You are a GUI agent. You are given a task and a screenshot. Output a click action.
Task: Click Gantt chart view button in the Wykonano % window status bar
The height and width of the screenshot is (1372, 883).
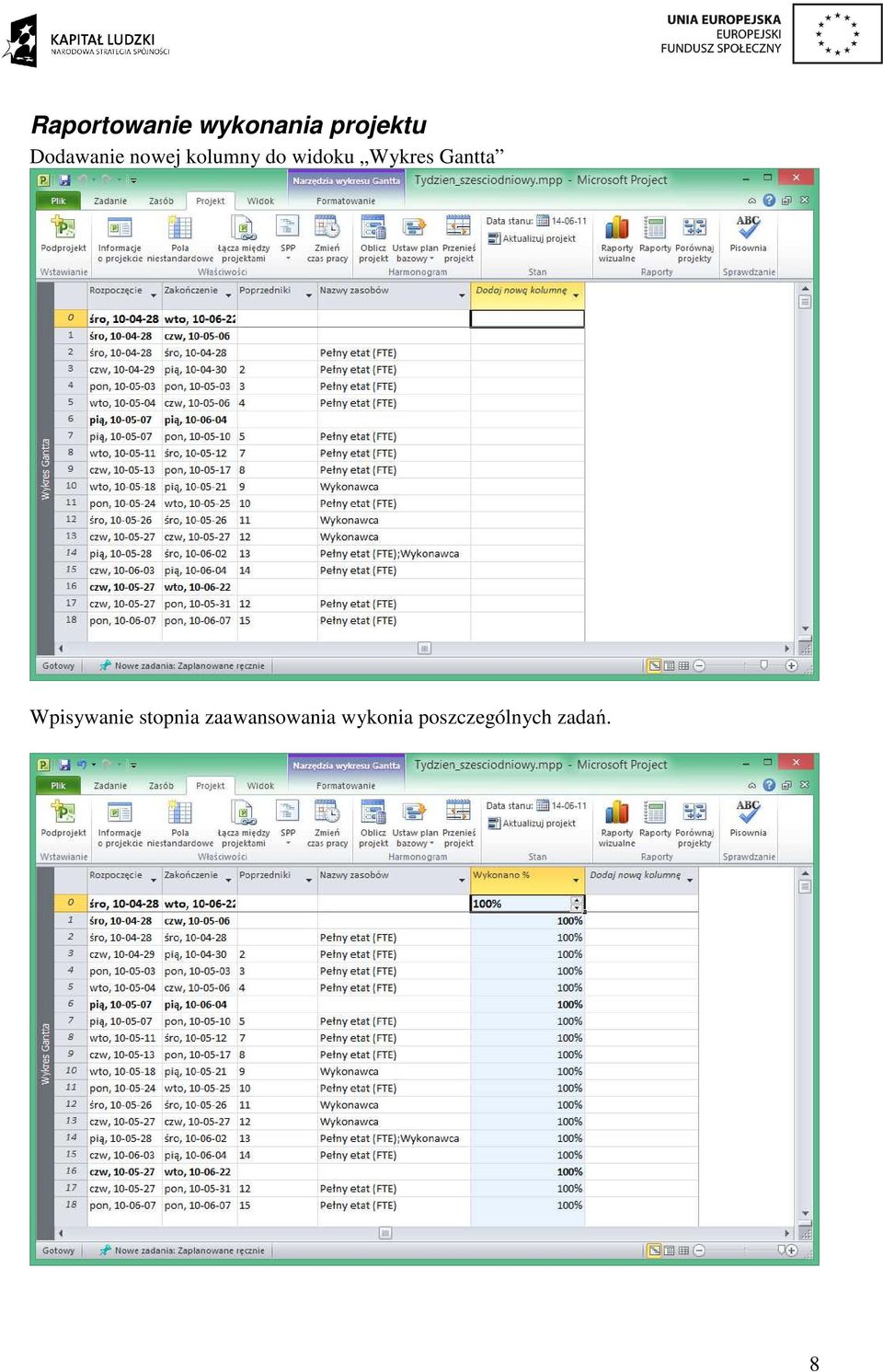(654, 1251)
